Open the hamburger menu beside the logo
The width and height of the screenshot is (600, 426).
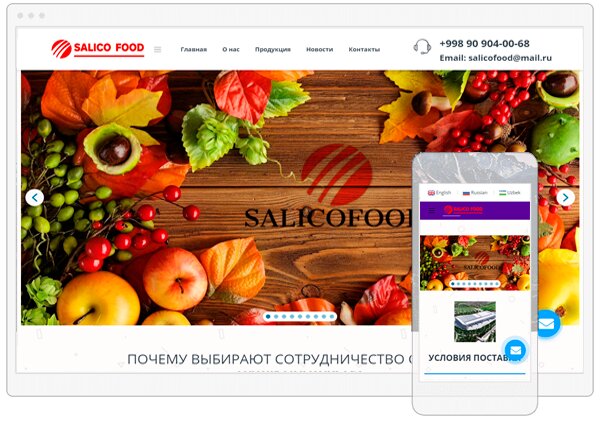click(x=158, y=49)
